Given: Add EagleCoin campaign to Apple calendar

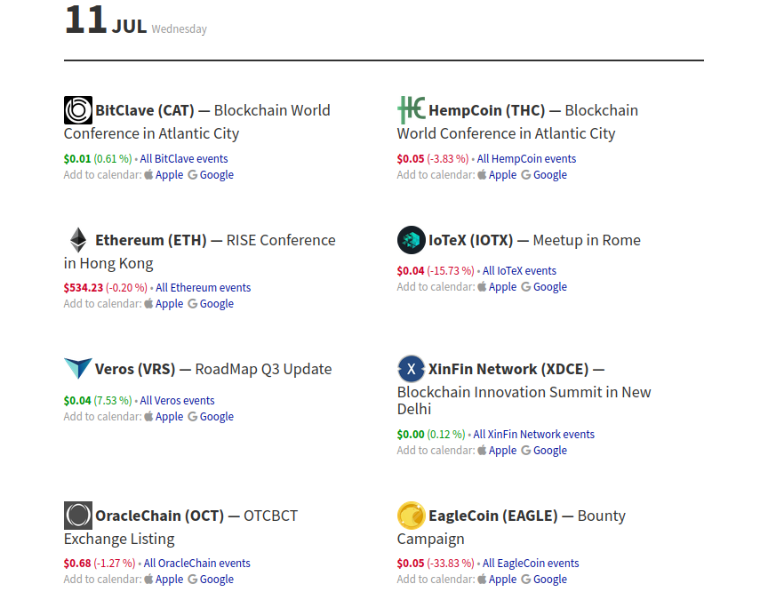Looking at the screenshot, I should click(502, 580).
